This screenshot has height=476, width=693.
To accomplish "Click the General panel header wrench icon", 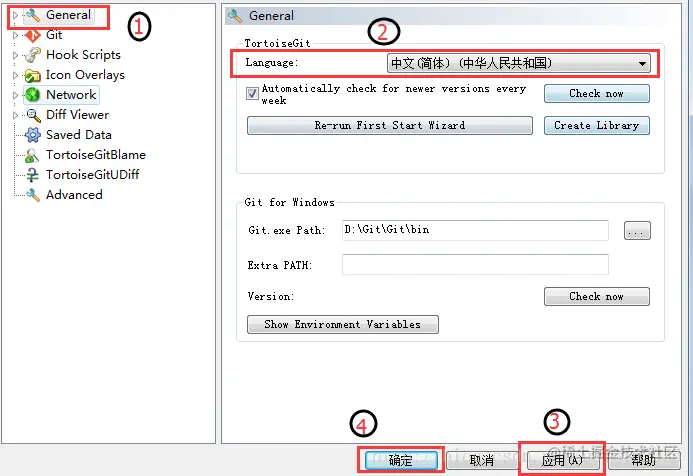I will [x=235, y=16].
